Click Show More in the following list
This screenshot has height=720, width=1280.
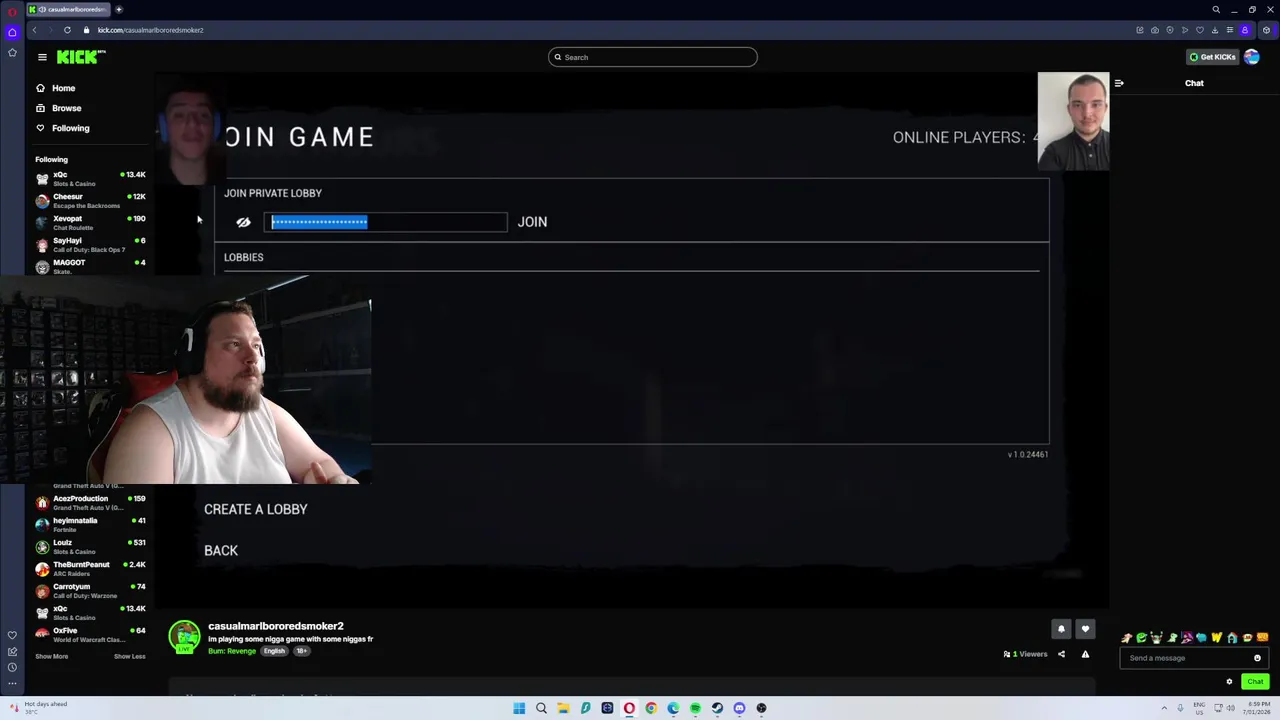tap(52, 656)
